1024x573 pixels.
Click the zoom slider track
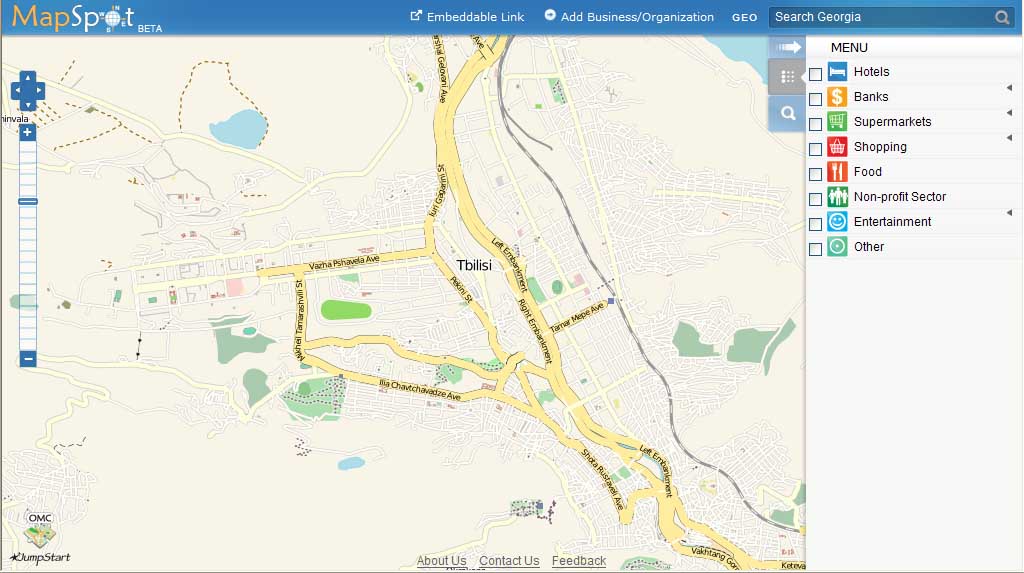click(x=27, y=246)
